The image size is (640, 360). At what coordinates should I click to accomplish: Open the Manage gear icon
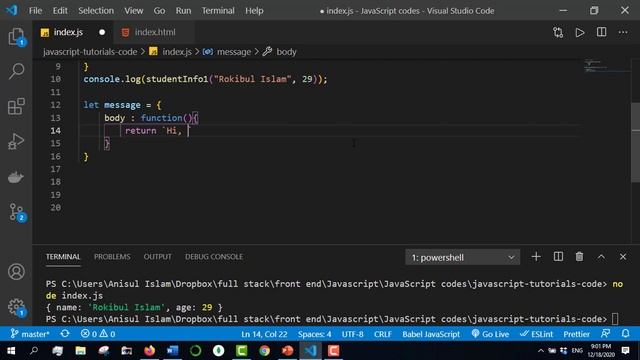pyautogui.click(x=16, y=307)
